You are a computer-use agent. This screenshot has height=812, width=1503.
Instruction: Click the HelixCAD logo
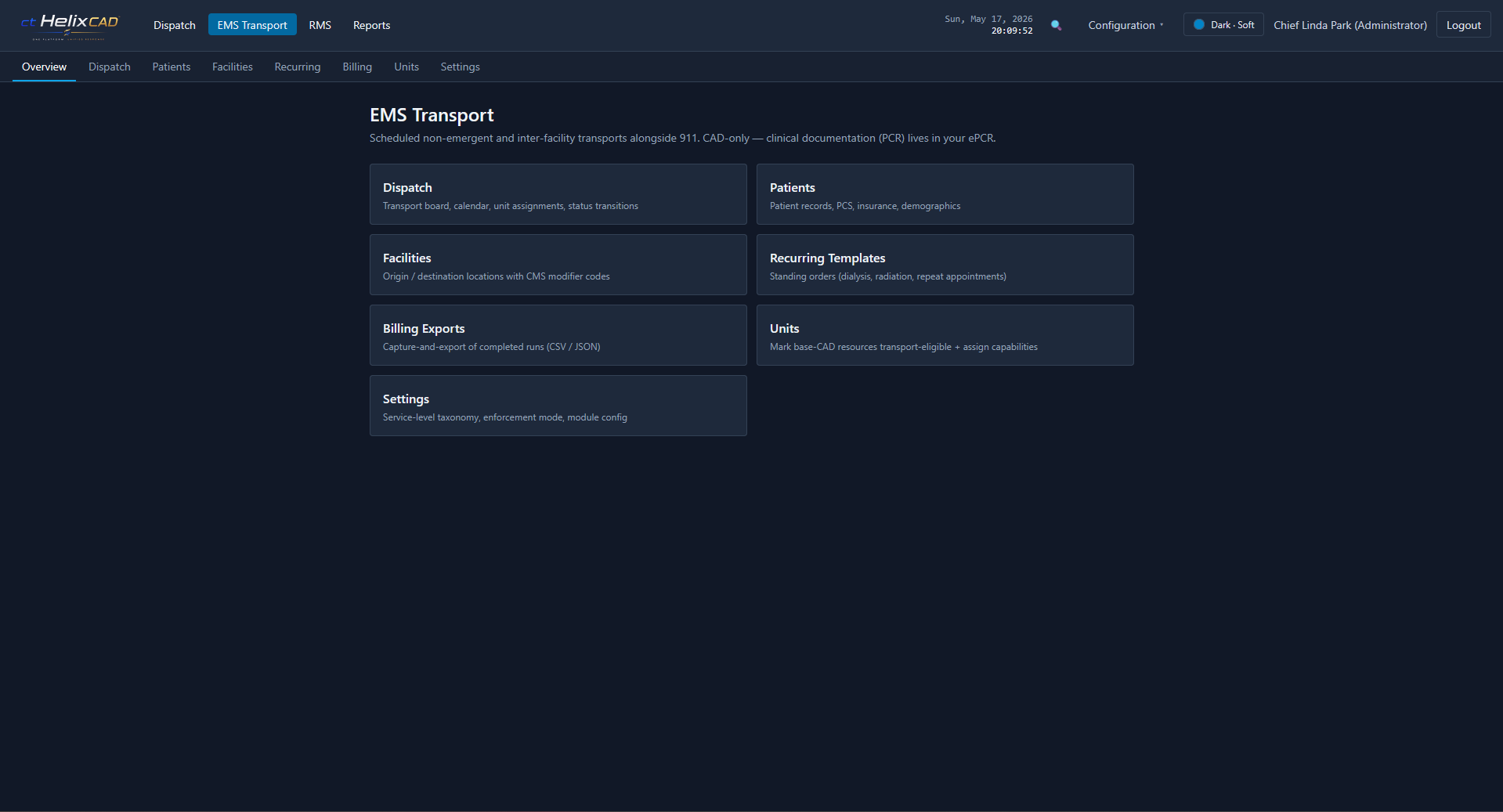tap(70, 25)
